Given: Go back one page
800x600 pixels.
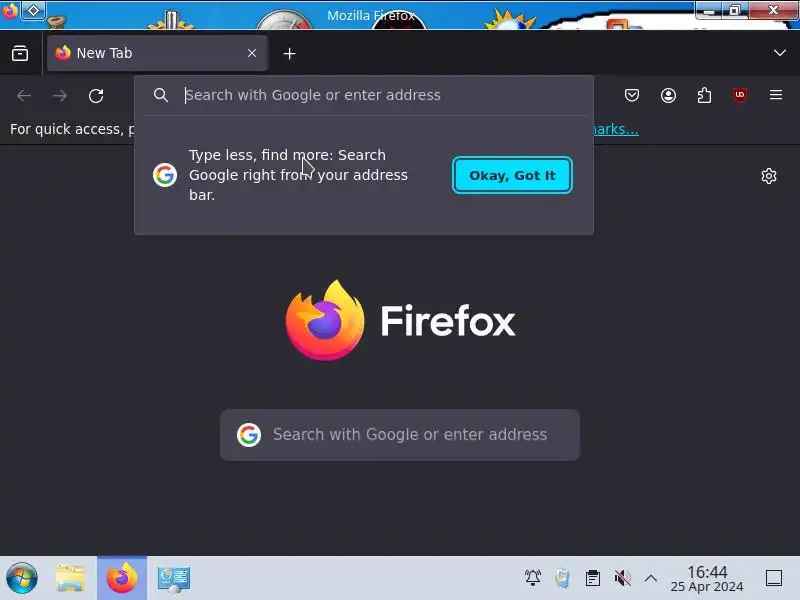Looking at the screenshot, I should tap(24, 95).
